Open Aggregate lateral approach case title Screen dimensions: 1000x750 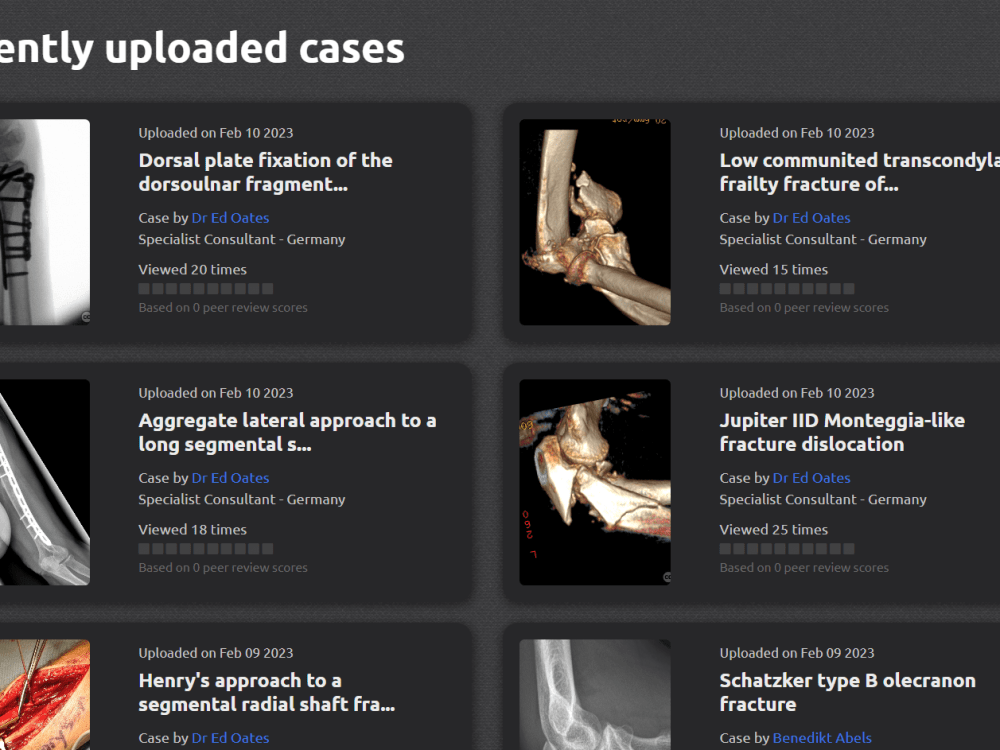[287, 432]
